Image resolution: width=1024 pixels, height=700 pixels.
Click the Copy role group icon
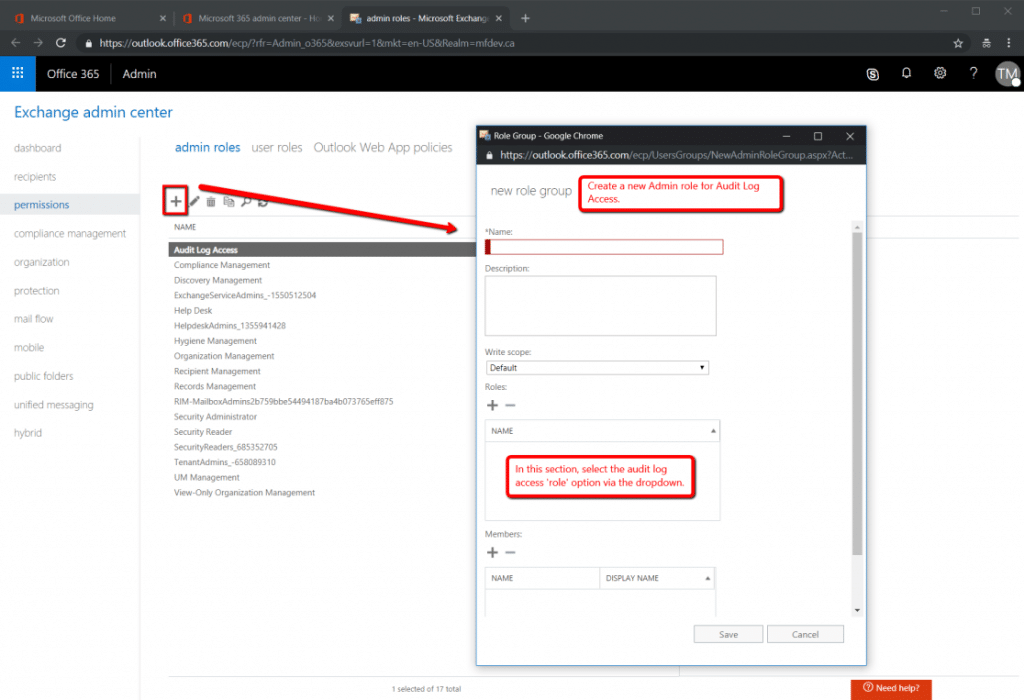[x=229, y=202]
